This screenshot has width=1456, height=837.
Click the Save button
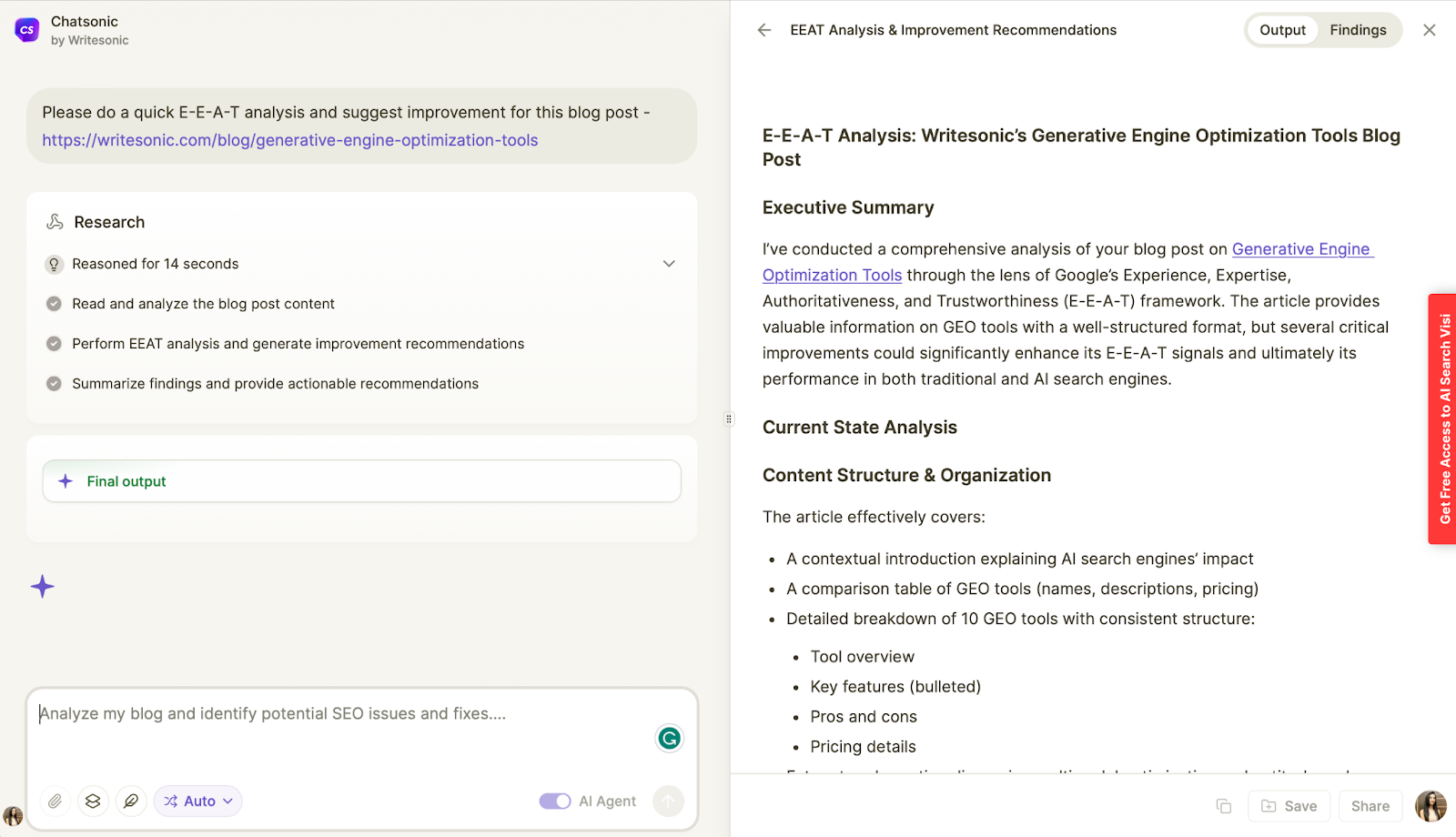coord(1289,806)
